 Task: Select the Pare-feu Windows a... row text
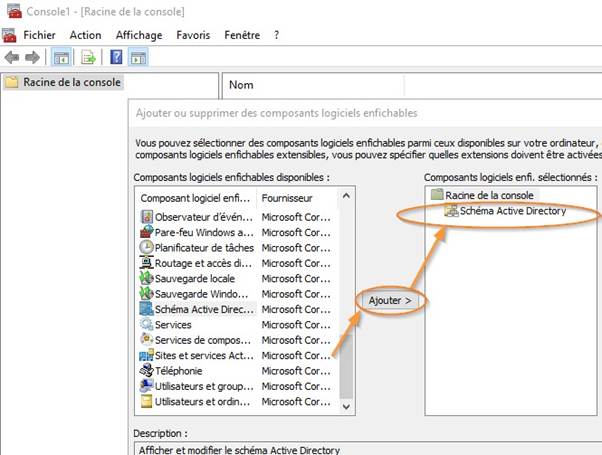[x=204, y=233]
